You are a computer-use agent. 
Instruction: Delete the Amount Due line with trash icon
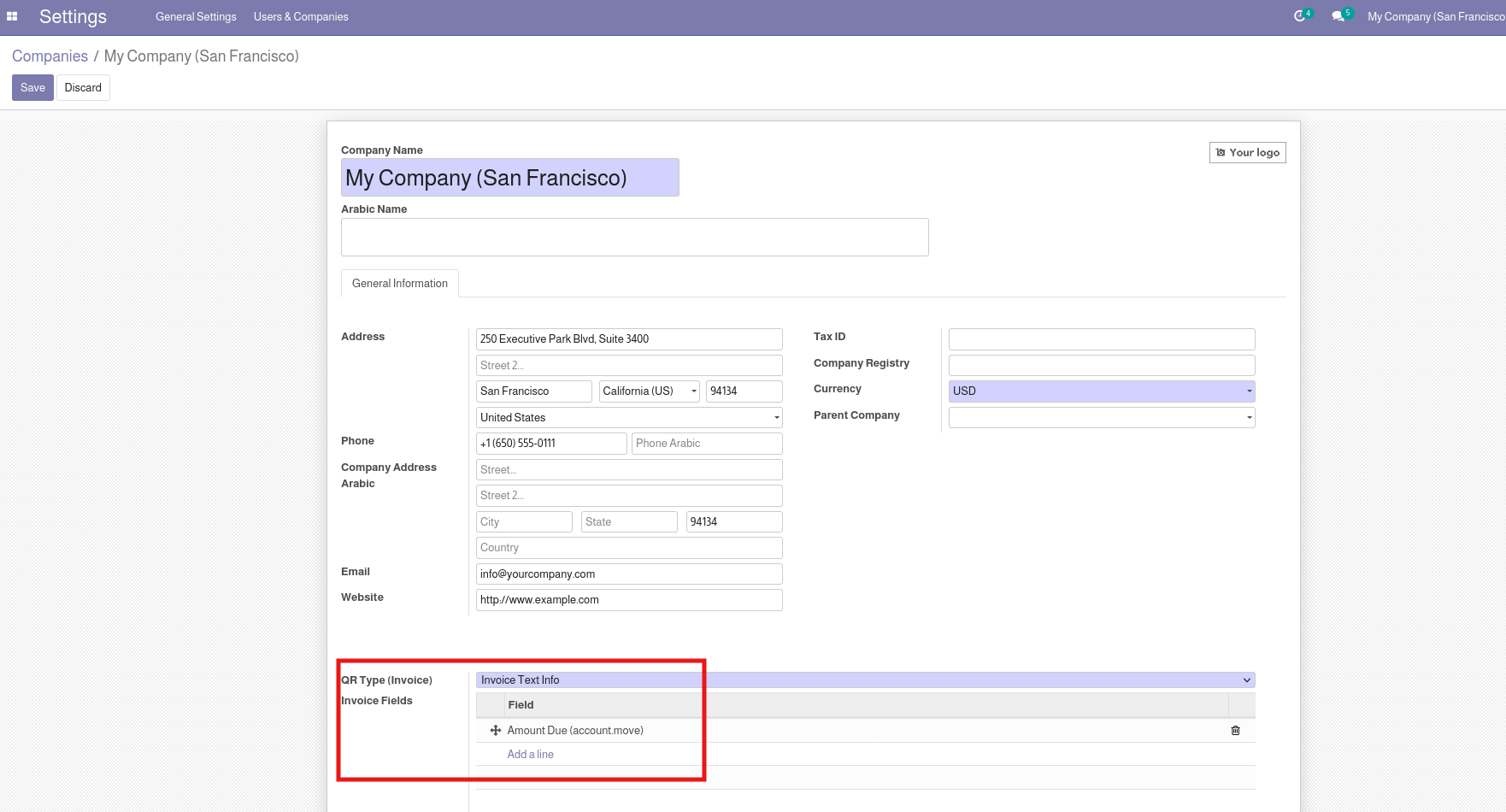pyautogui.click(x=1235, y=731)
